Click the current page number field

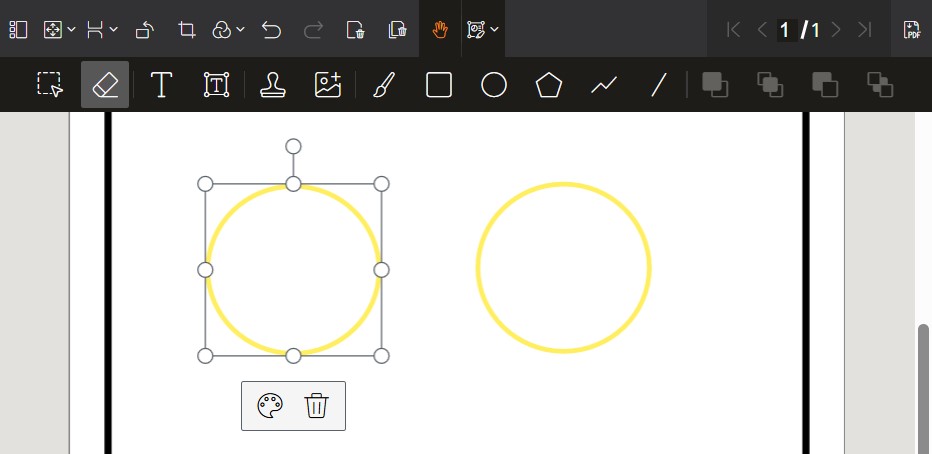click(x=785, y=30)
